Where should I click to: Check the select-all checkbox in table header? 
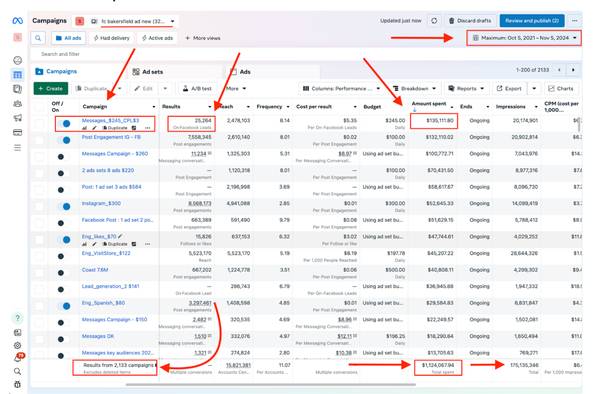tap(39, 107)
